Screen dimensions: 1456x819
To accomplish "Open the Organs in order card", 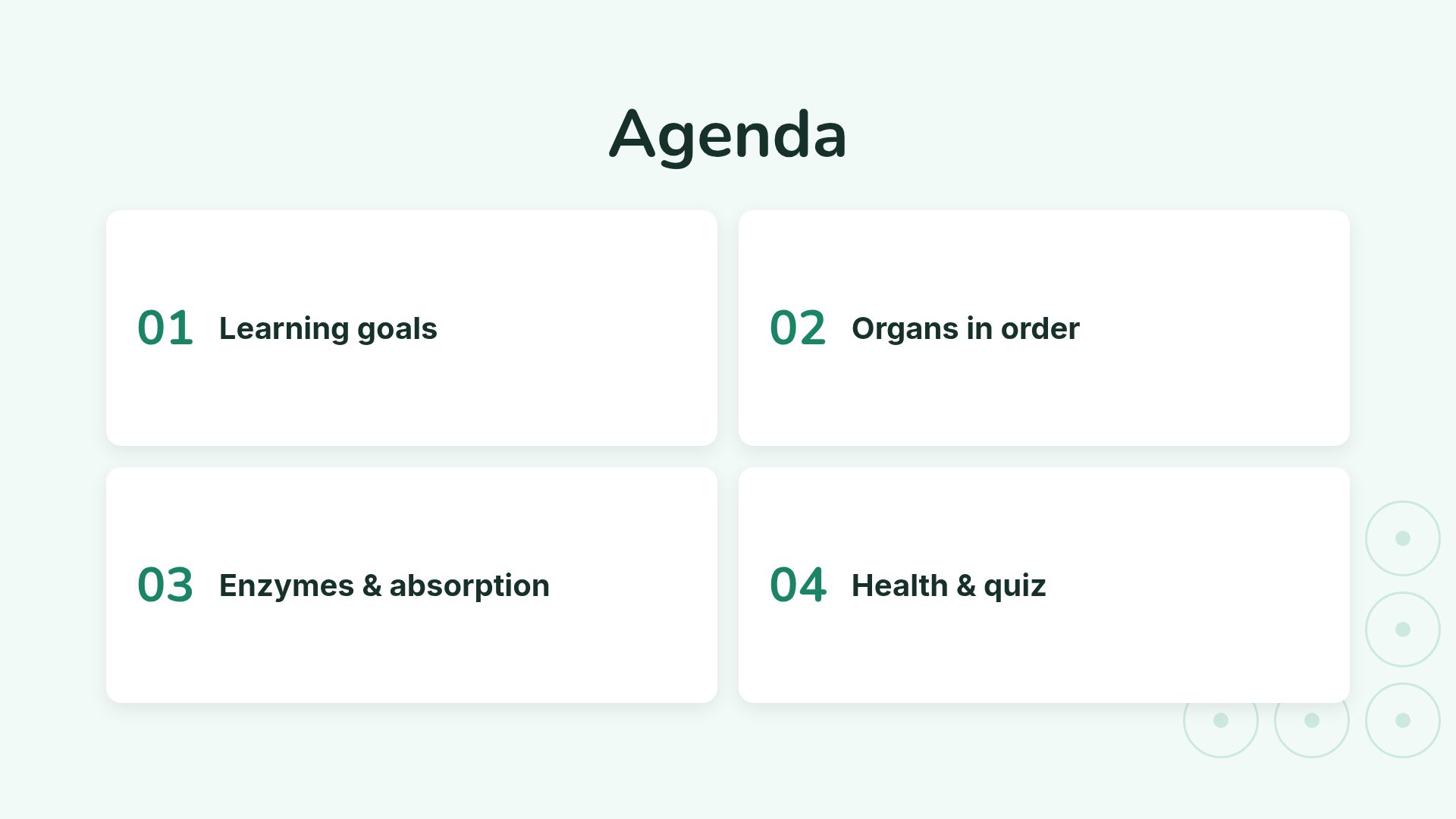I will click(x=1044, y=328).
